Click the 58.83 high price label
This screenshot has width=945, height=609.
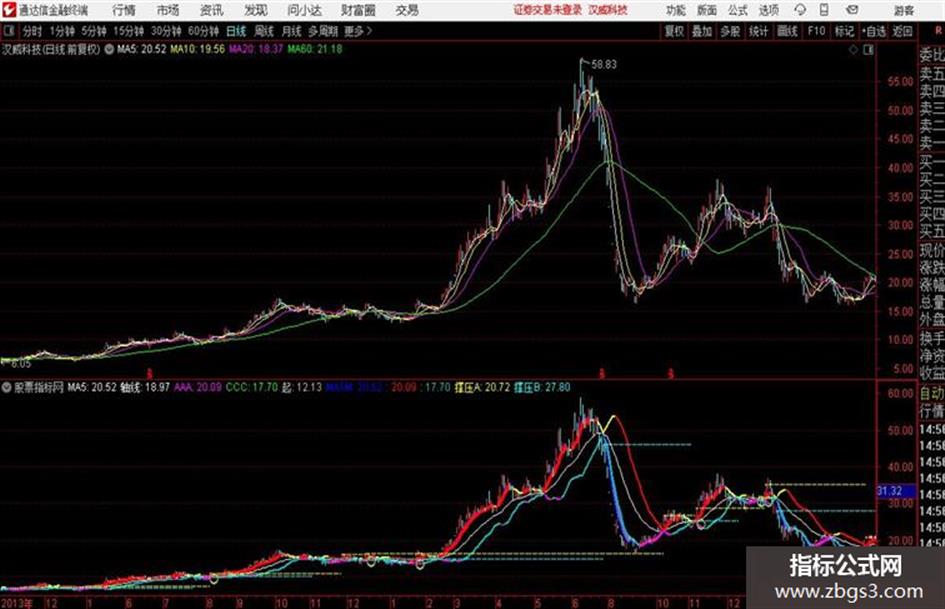[604, 64]
